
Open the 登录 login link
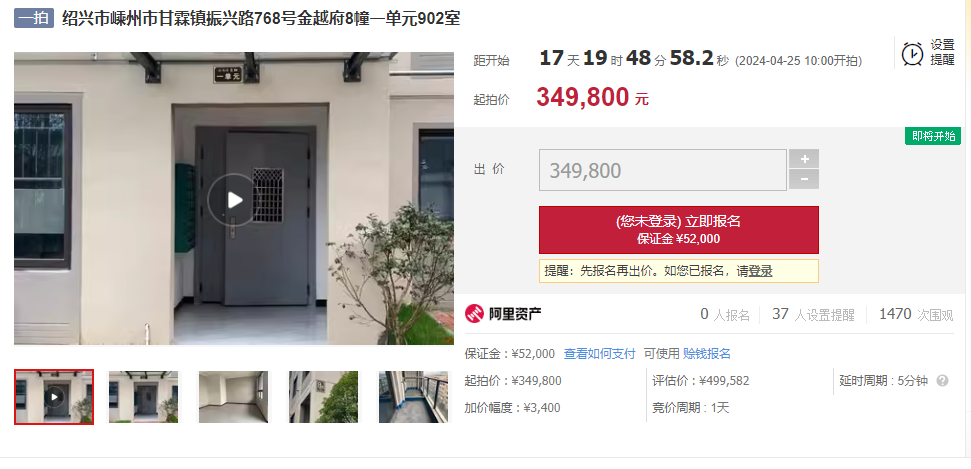(x=760, y=271)
